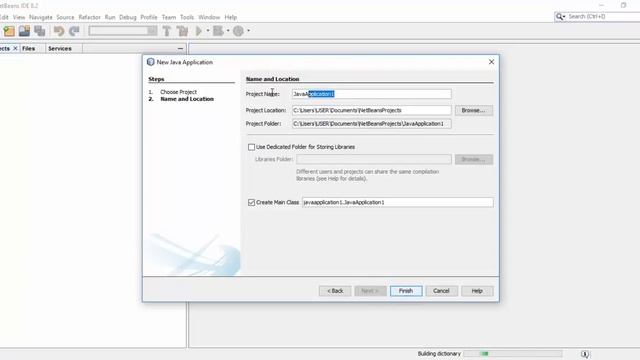Click the Debug Project toolbar icon
This screenshot has width=640, height=360.
[218, 31]
